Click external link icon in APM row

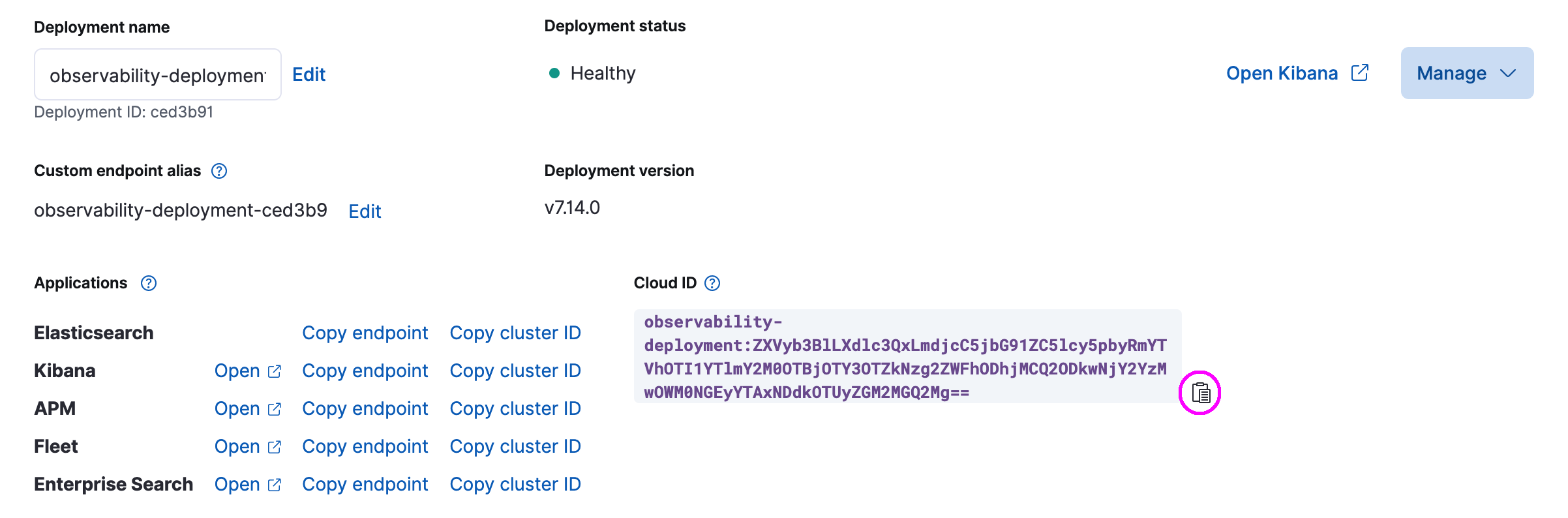[x=275, y=409]
